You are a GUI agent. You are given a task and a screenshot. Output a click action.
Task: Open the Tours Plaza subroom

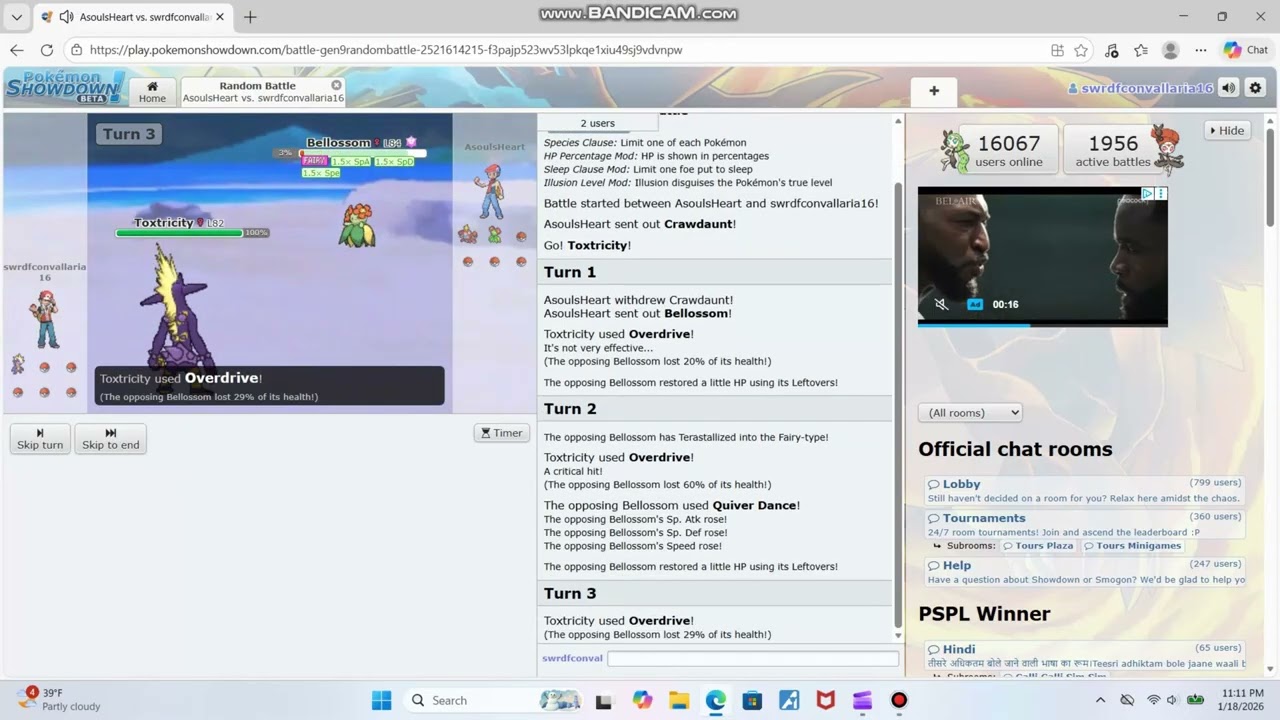(x=1038, y=546)
